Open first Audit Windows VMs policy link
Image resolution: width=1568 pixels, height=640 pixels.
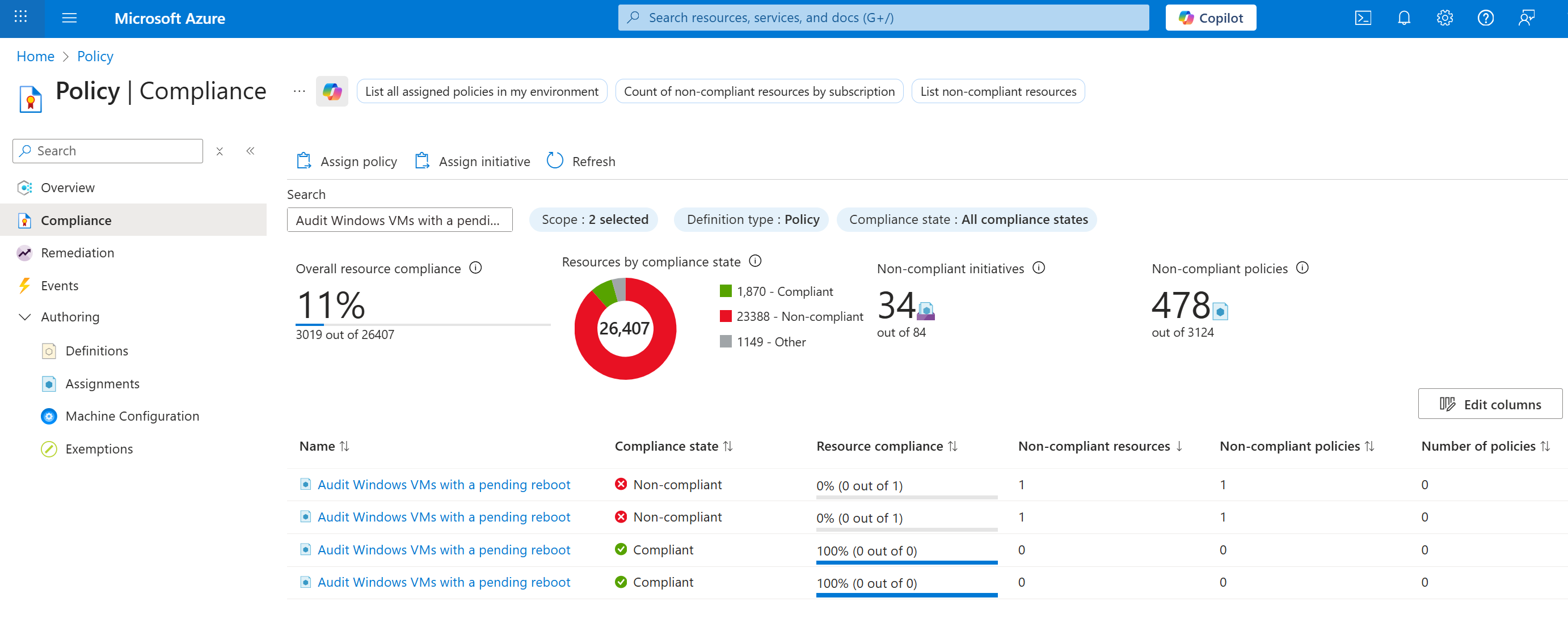444,484
